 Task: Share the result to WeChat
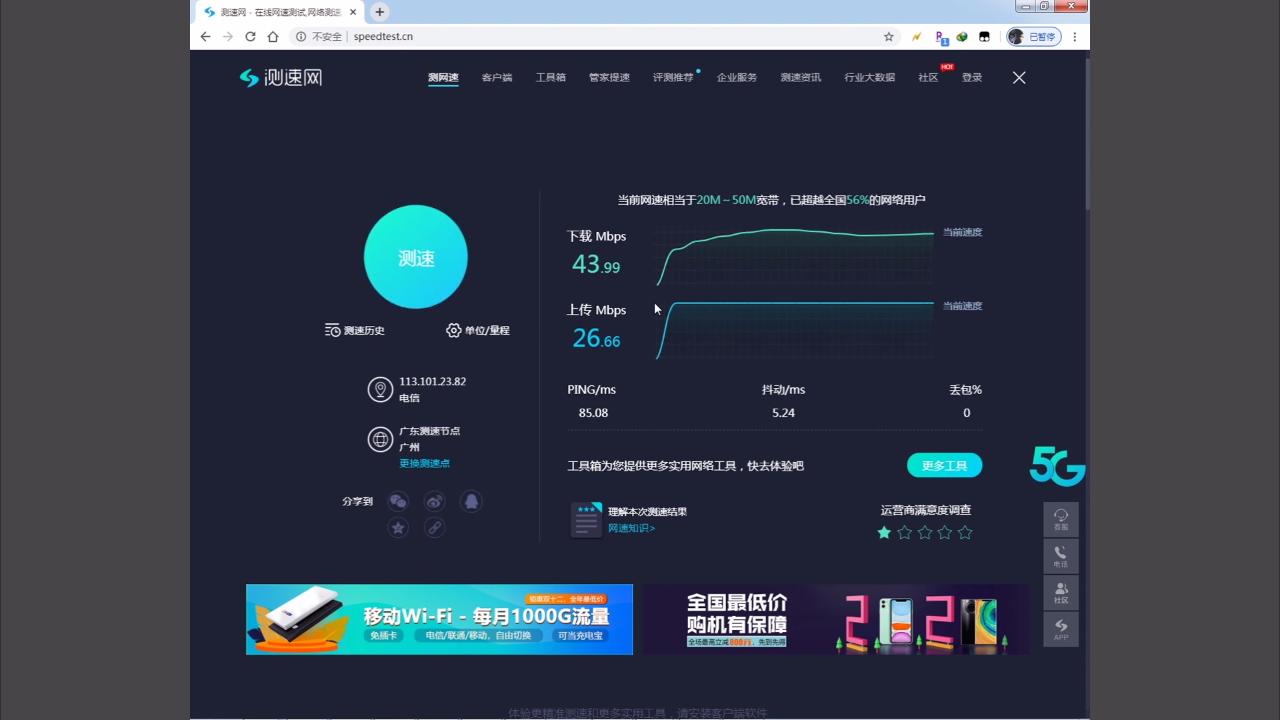click(x=398, y=501)
